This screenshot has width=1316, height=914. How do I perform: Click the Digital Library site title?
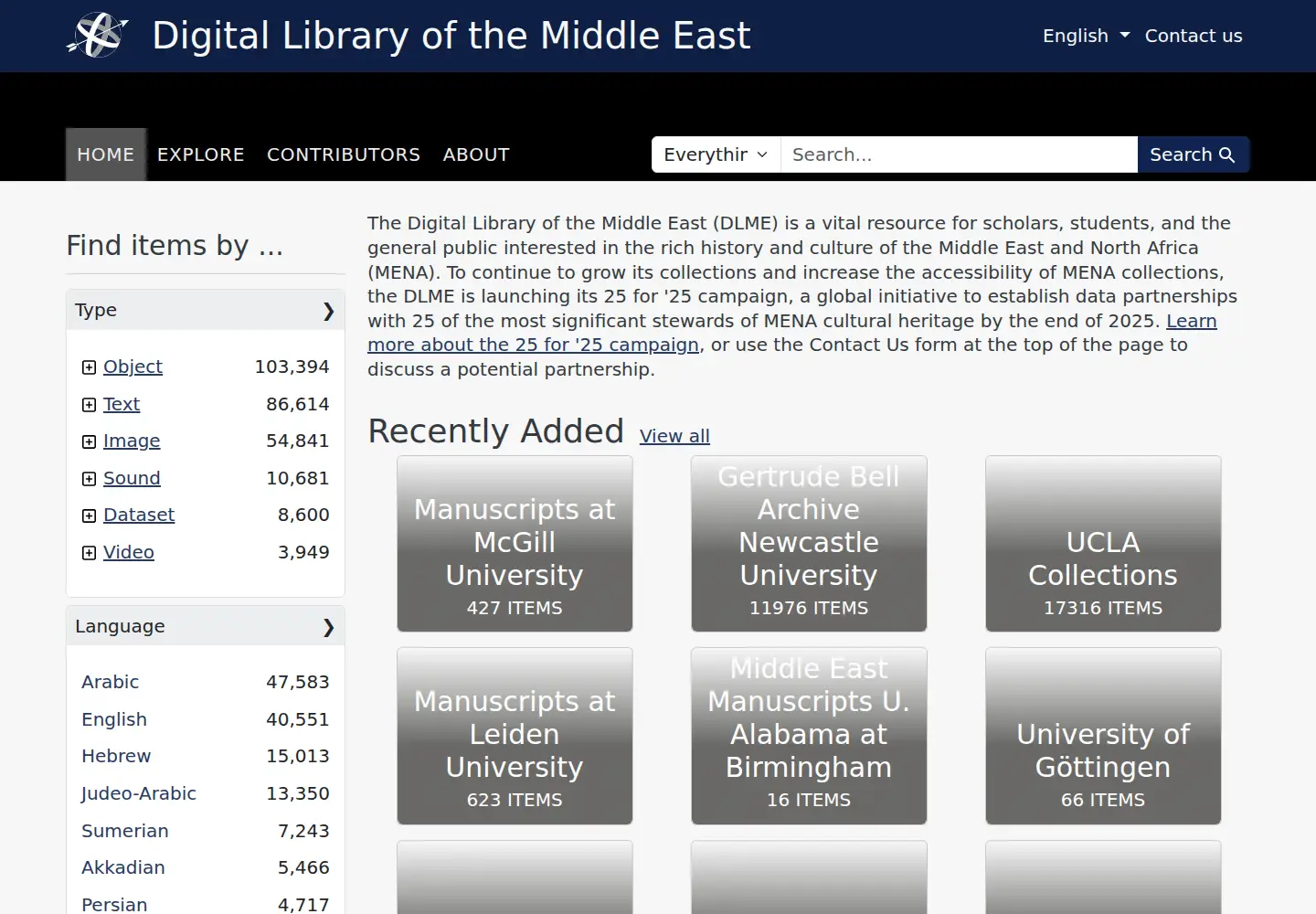[451, 36]
